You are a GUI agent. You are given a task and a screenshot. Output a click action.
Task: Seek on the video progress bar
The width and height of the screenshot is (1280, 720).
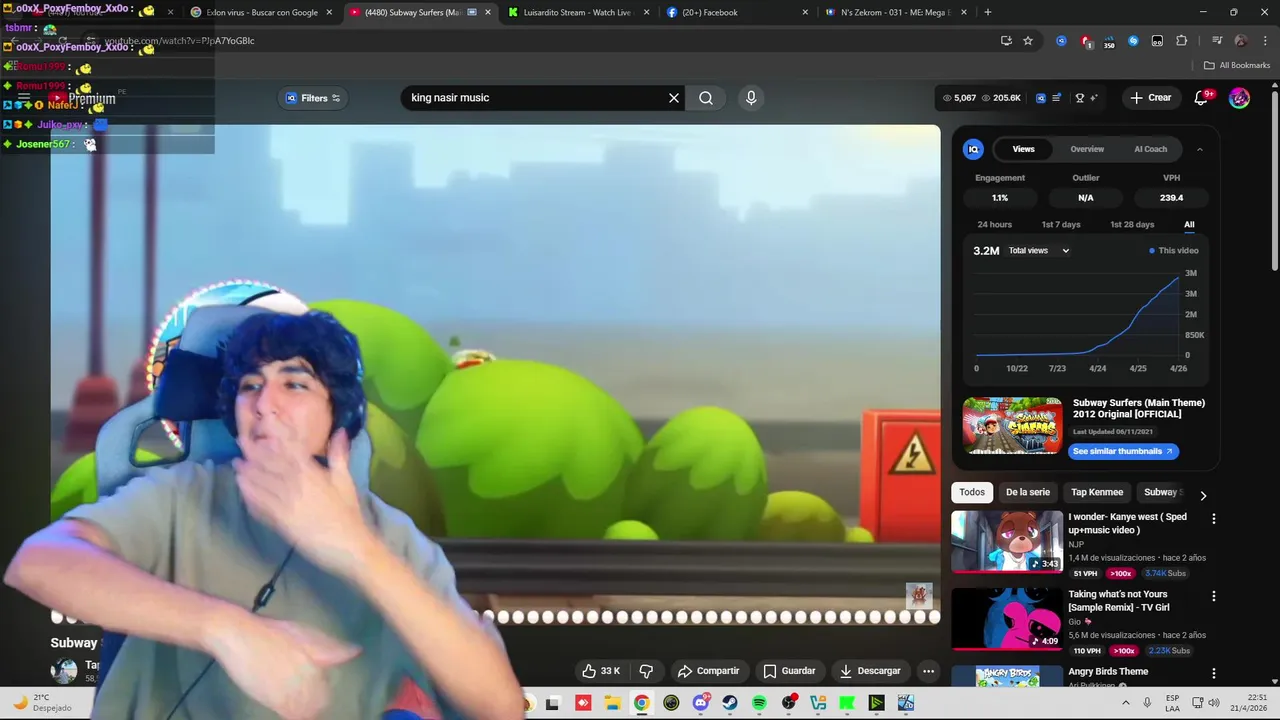(x=495, y=617)
